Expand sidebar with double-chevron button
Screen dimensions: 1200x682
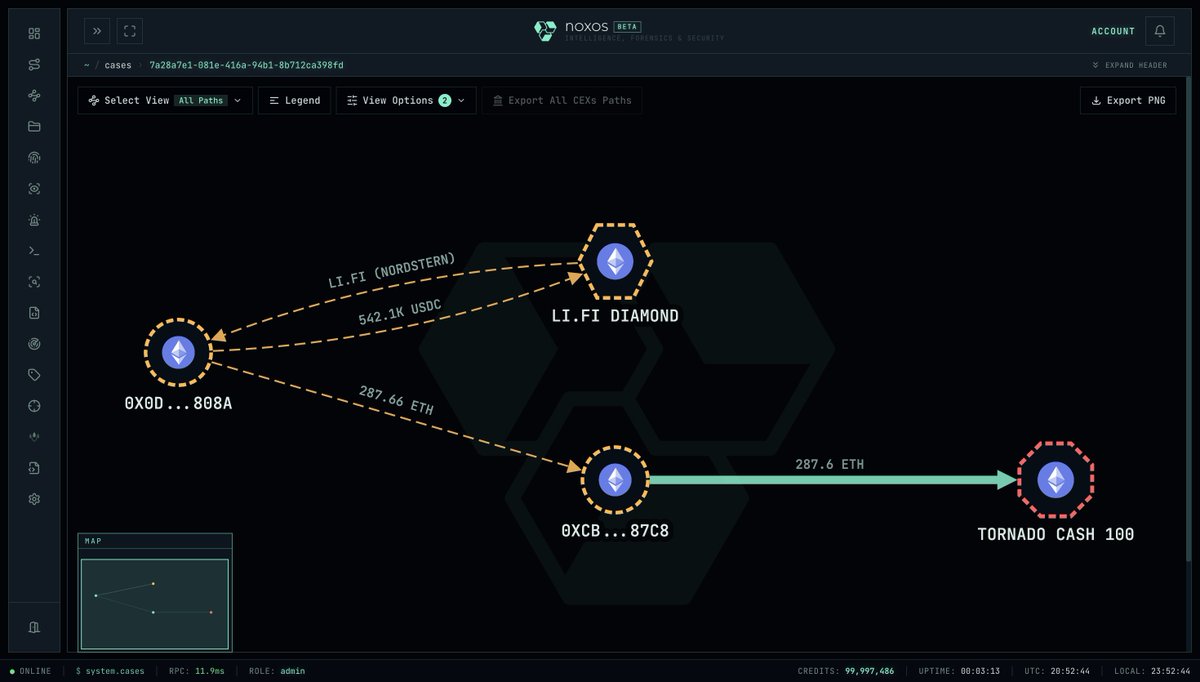(x=97, y=31)
